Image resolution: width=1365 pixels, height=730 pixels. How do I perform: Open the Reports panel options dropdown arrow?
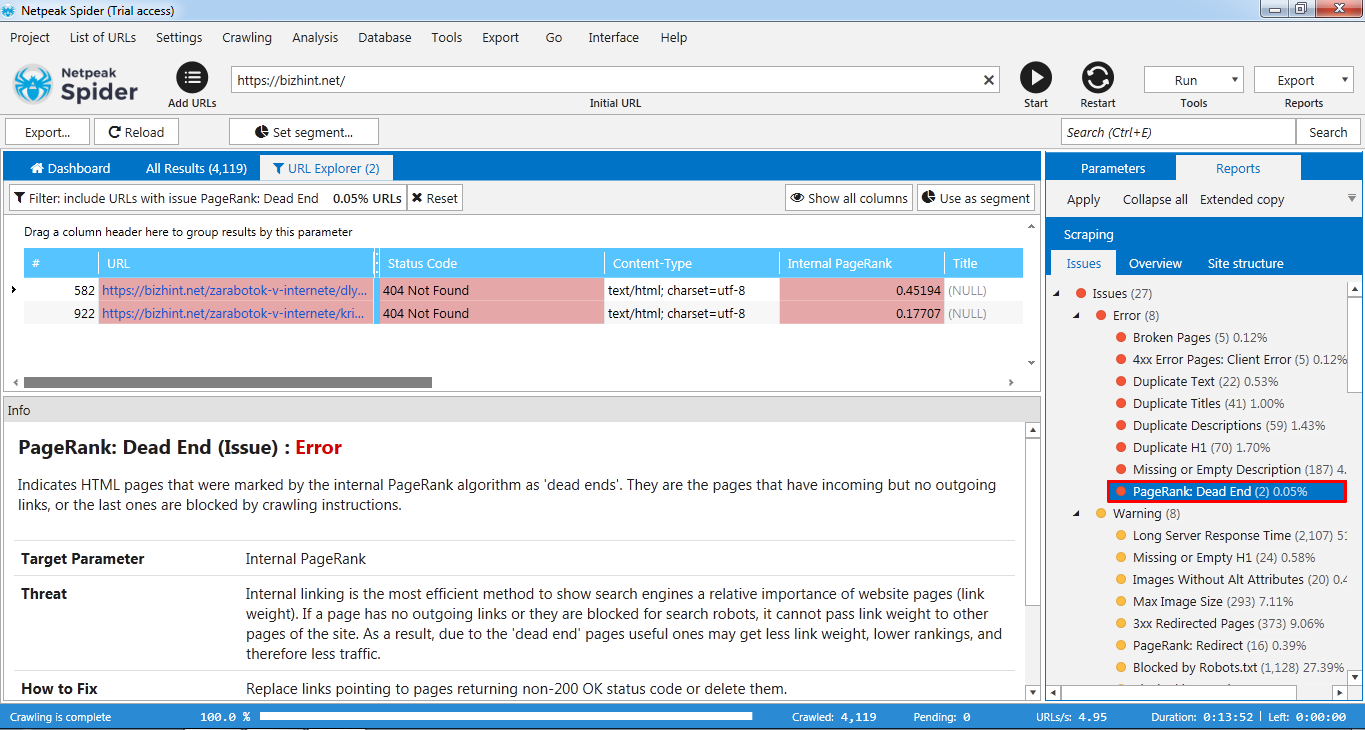tap(1352, 198)
